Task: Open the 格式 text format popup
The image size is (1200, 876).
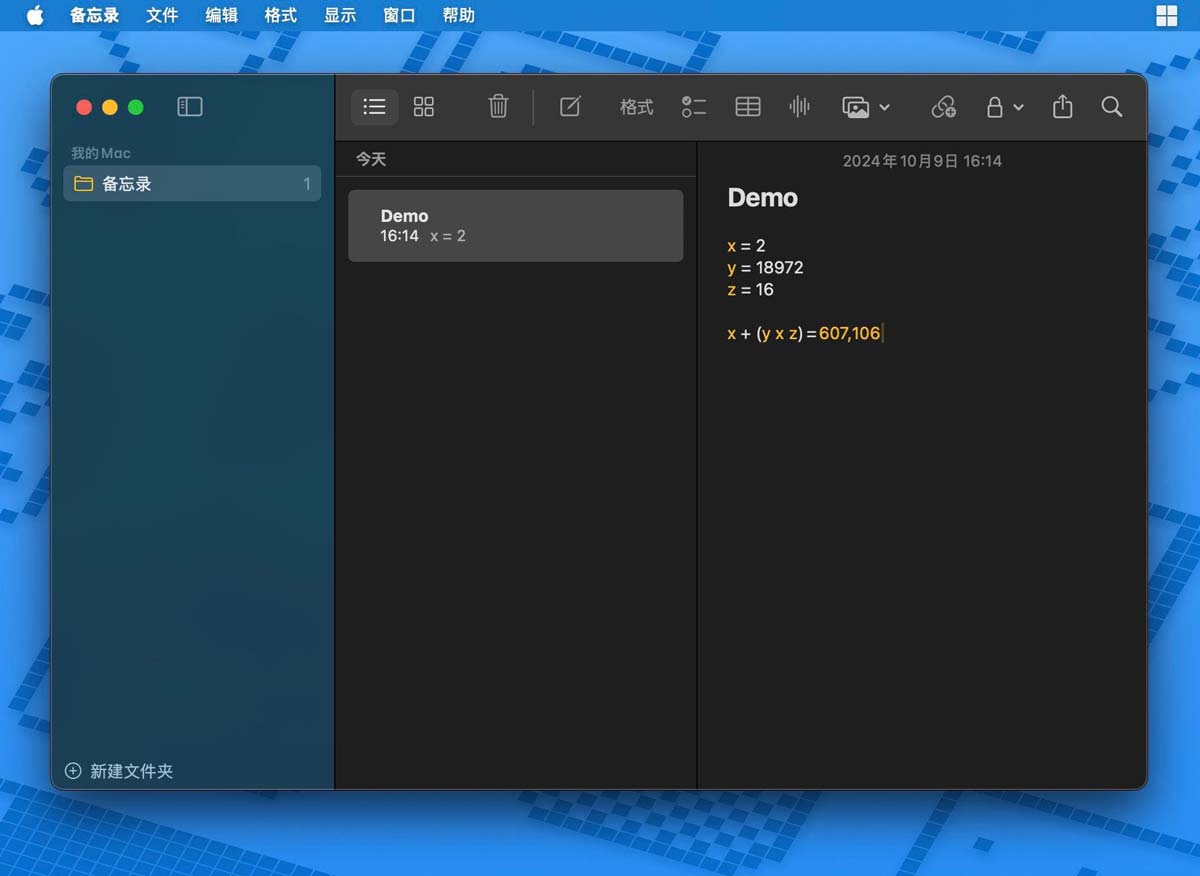Action: click(636, 107)
